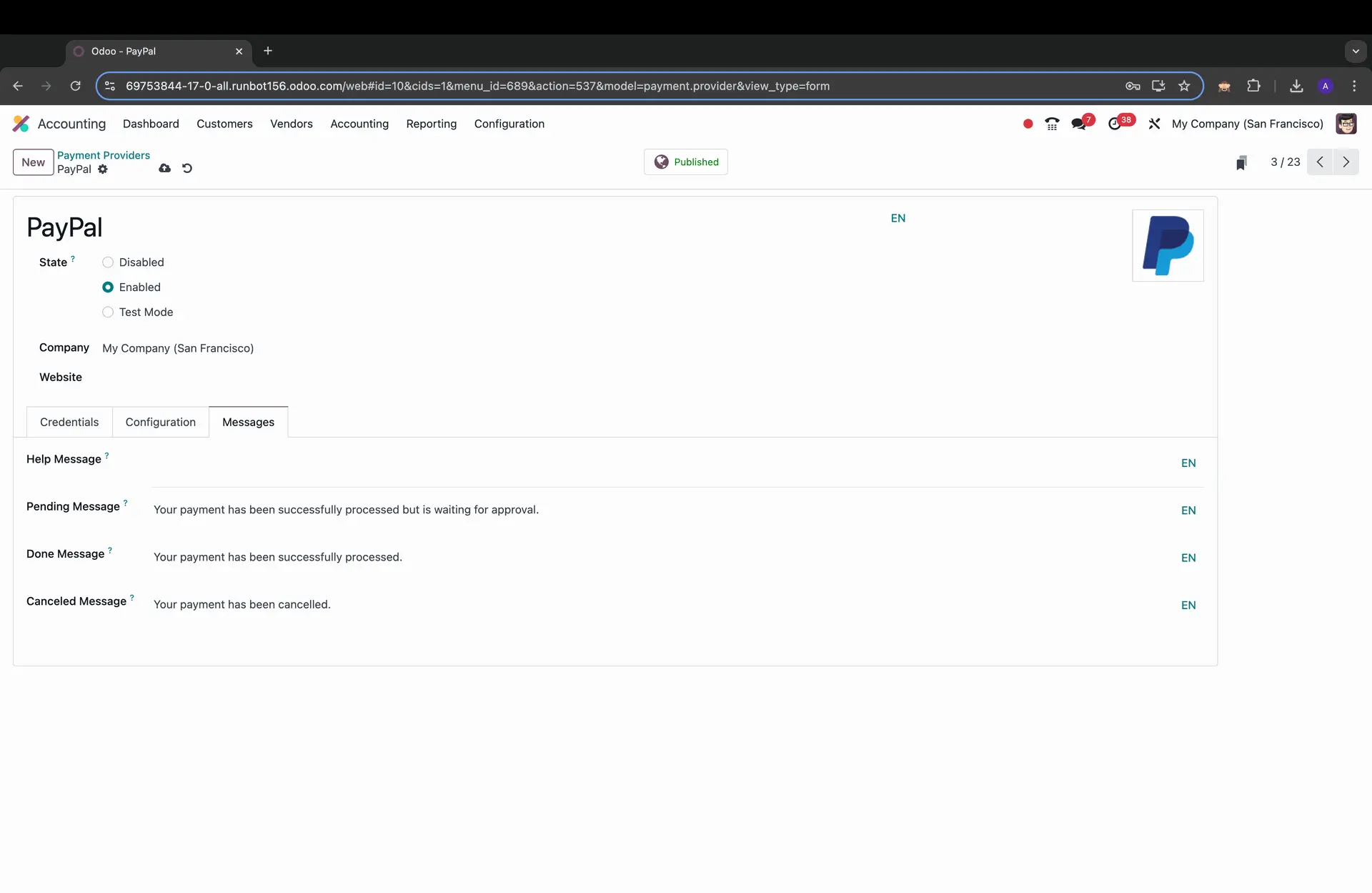Open the Company field dropdown
The height and width of the screenshot is (893, 1372).
[x=178, y=348]
